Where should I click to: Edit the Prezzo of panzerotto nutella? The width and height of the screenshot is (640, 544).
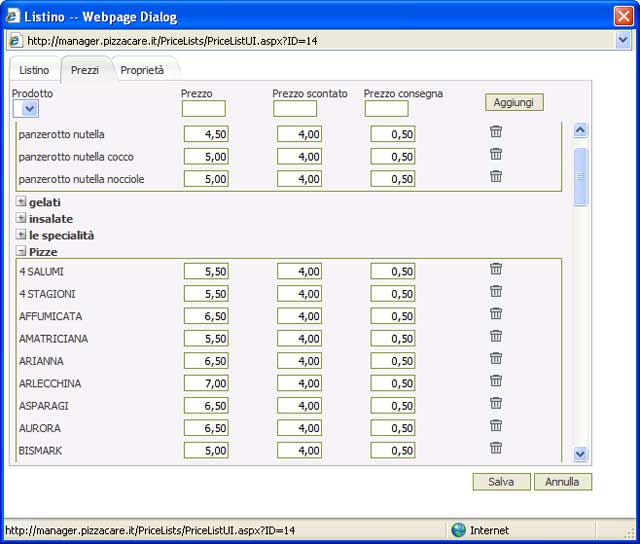(x=206, y=134)
